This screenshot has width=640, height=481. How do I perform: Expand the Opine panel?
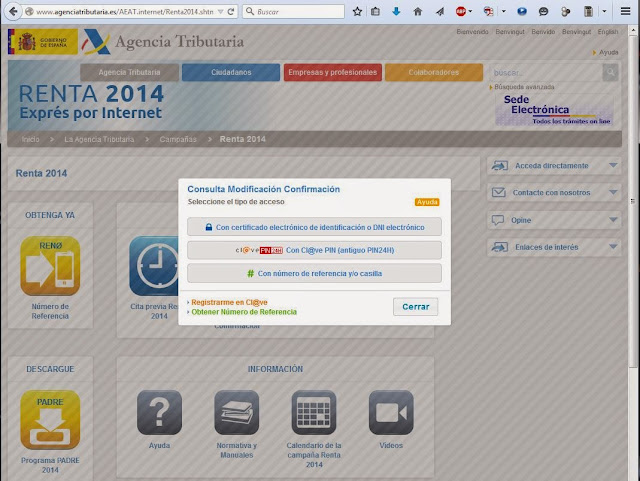(554, 220)
